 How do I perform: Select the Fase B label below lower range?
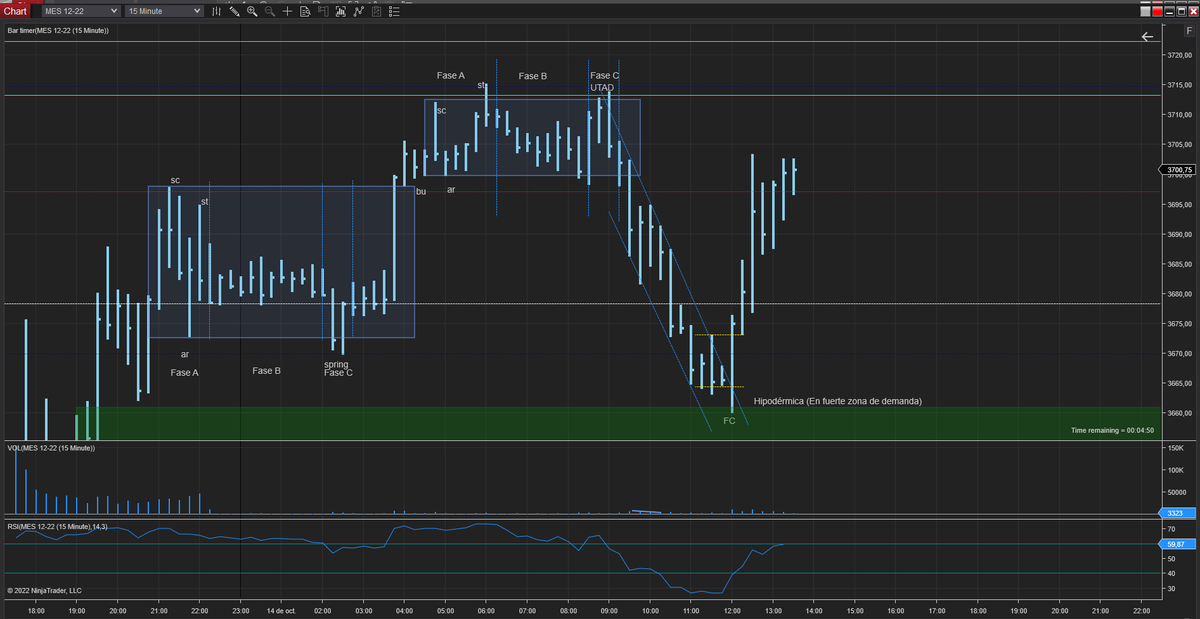point(267,371)
